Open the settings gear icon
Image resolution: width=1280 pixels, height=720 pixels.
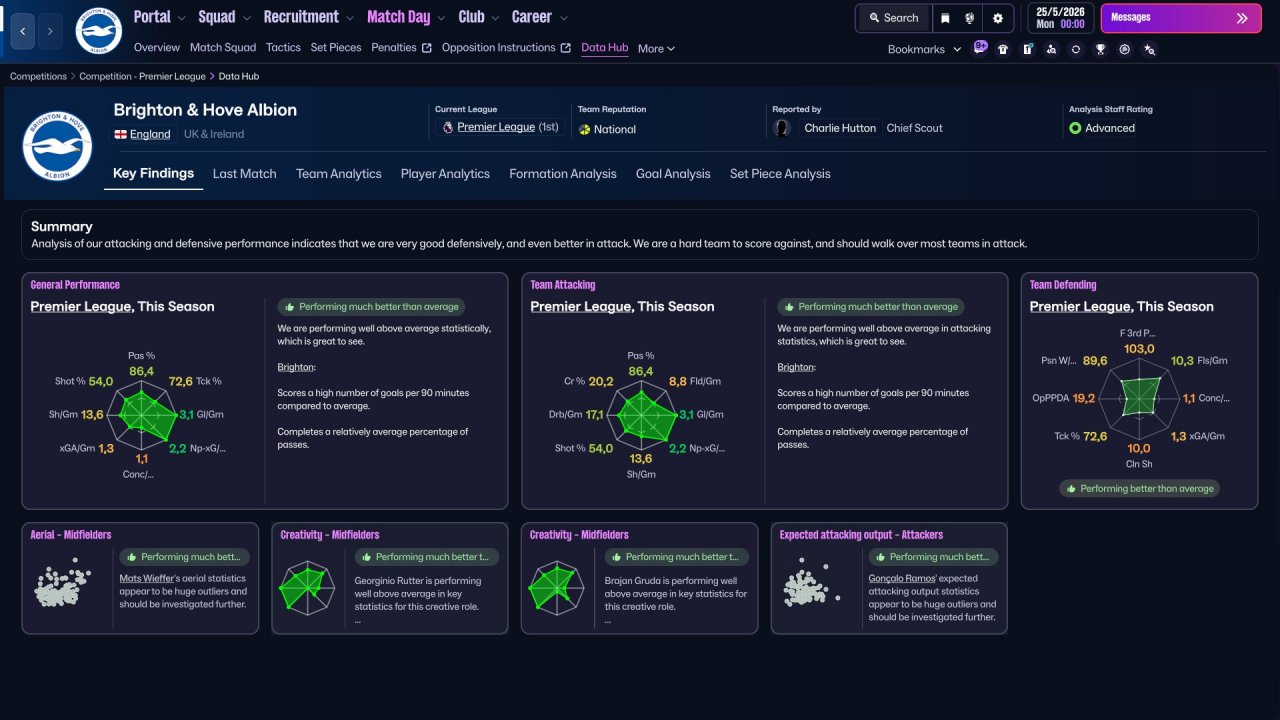[997, 18]
